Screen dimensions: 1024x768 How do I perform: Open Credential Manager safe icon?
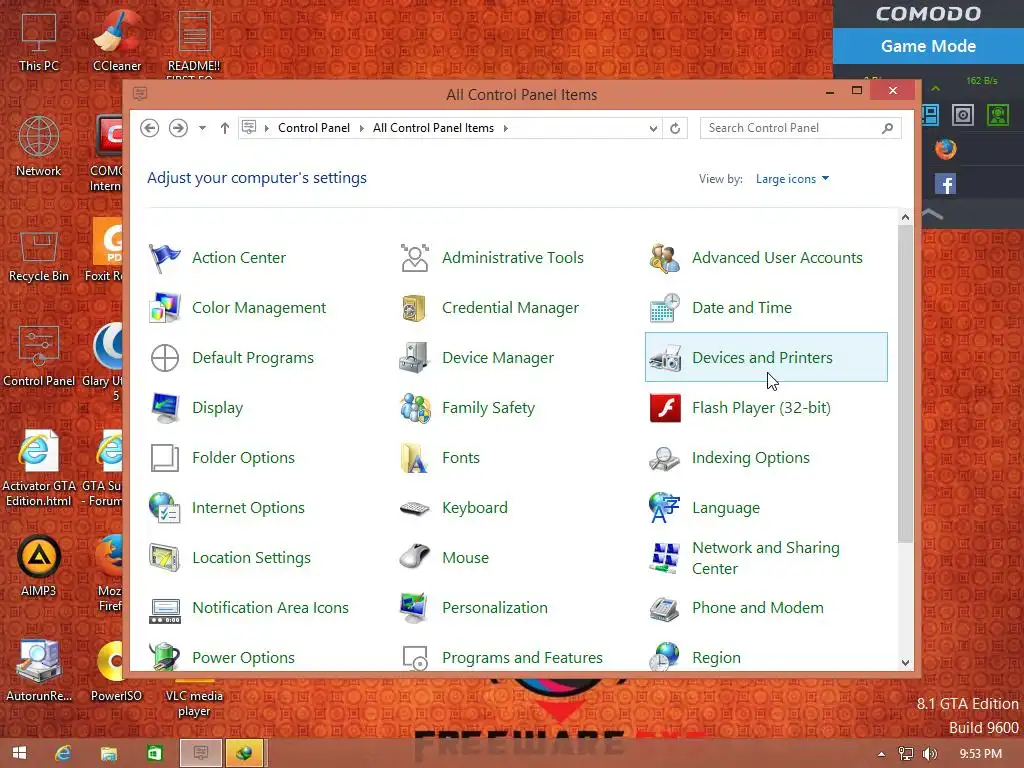415,308
